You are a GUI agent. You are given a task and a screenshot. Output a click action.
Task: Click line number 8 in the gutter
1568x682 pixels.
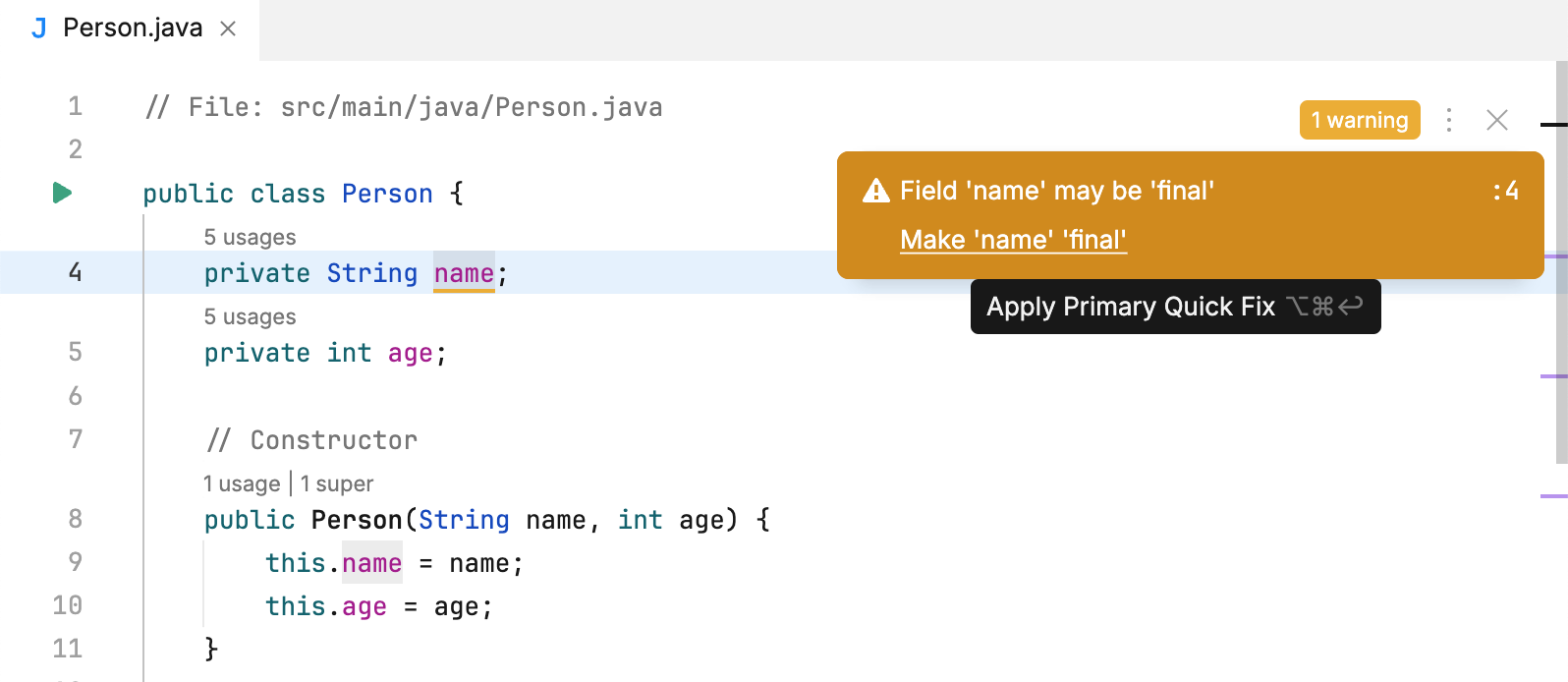tap(76, 519)
